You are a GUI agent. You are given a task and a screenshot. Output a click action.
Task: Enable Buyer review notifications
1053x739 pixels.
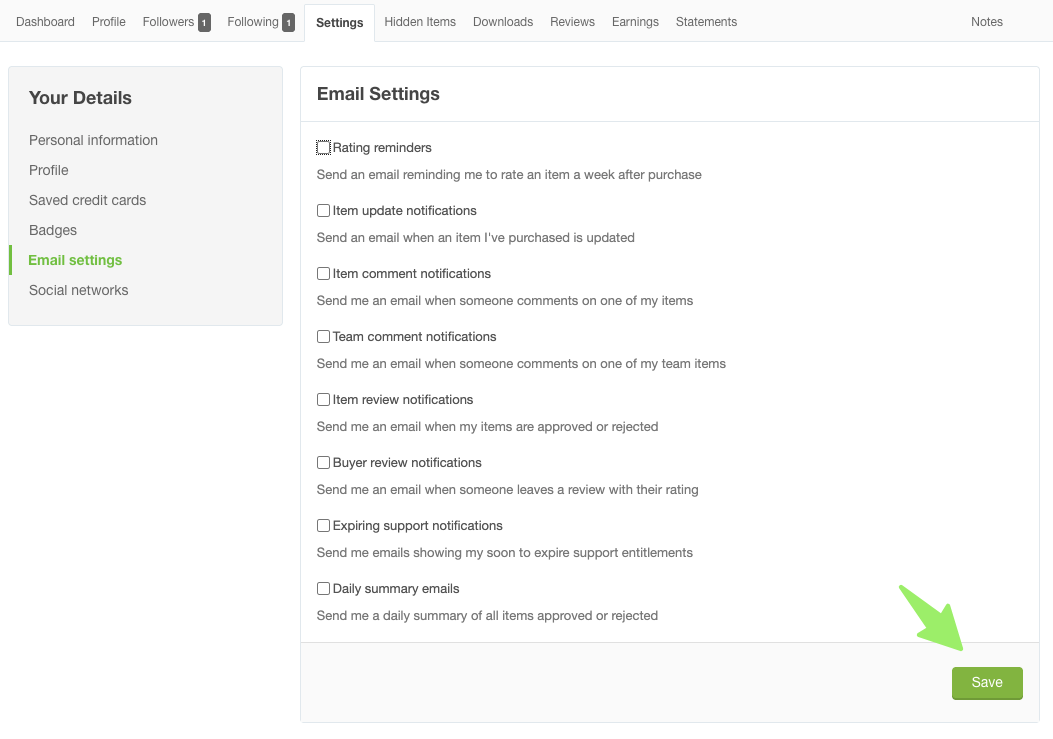pyautogui.click(x=323, y=462)
